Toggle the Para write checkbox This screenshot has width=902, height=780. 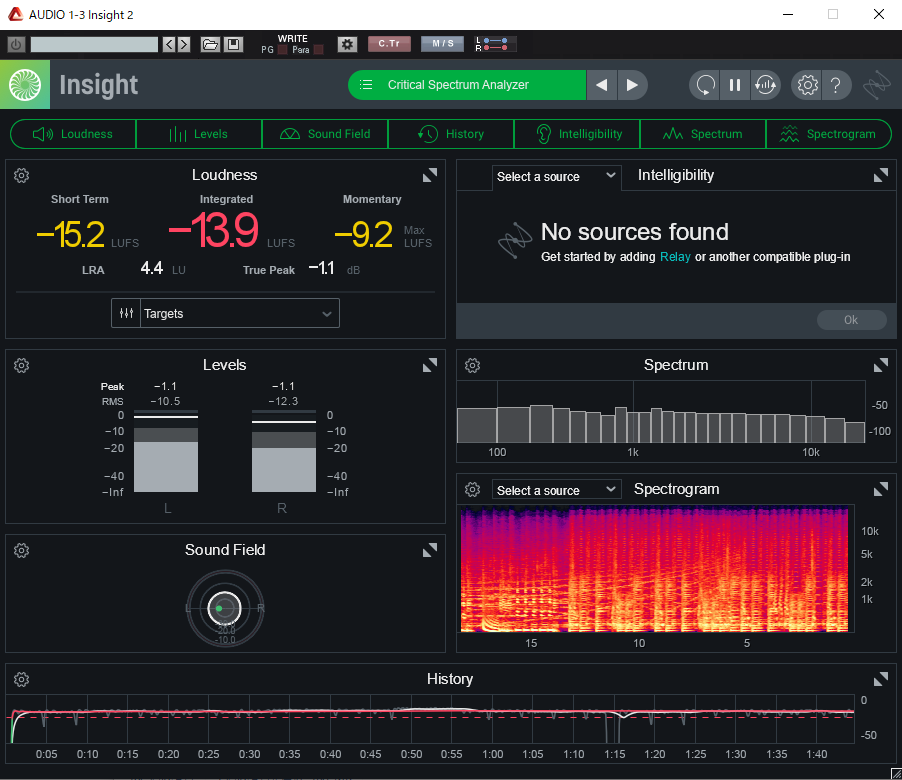coord(318,50)
